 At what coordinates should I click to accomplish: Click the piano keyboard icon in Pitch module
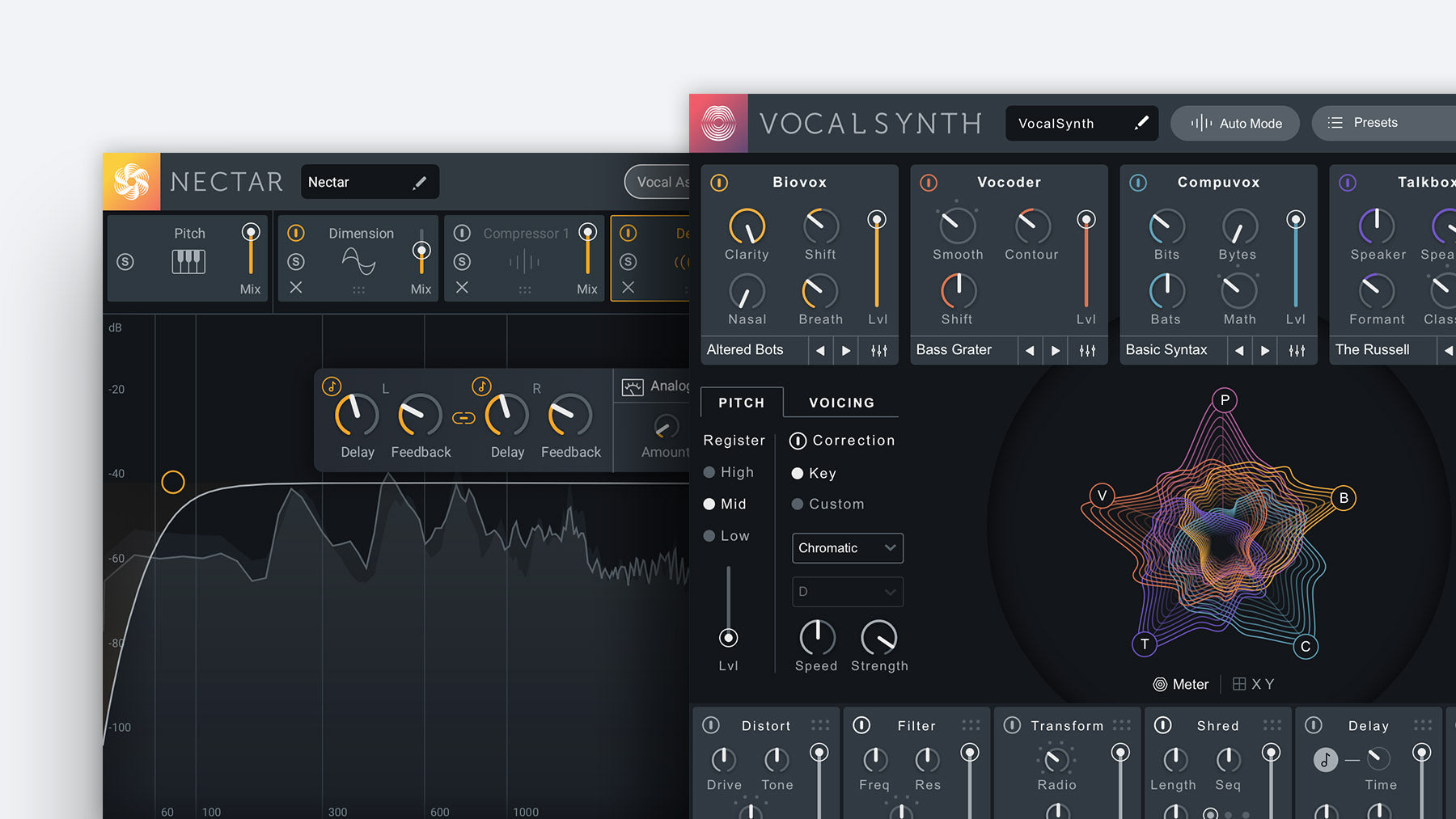click(188, 261)
